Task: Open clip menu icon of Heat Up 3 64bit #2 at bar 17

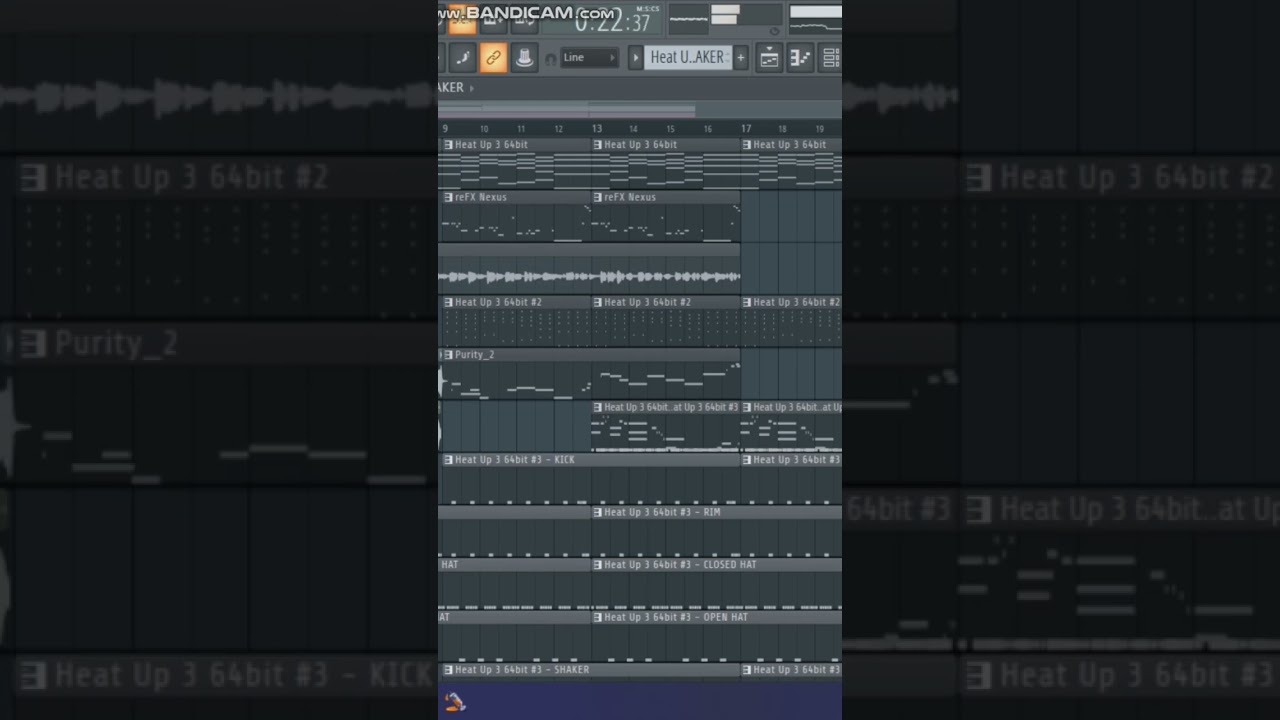Action: click(746, 302)
